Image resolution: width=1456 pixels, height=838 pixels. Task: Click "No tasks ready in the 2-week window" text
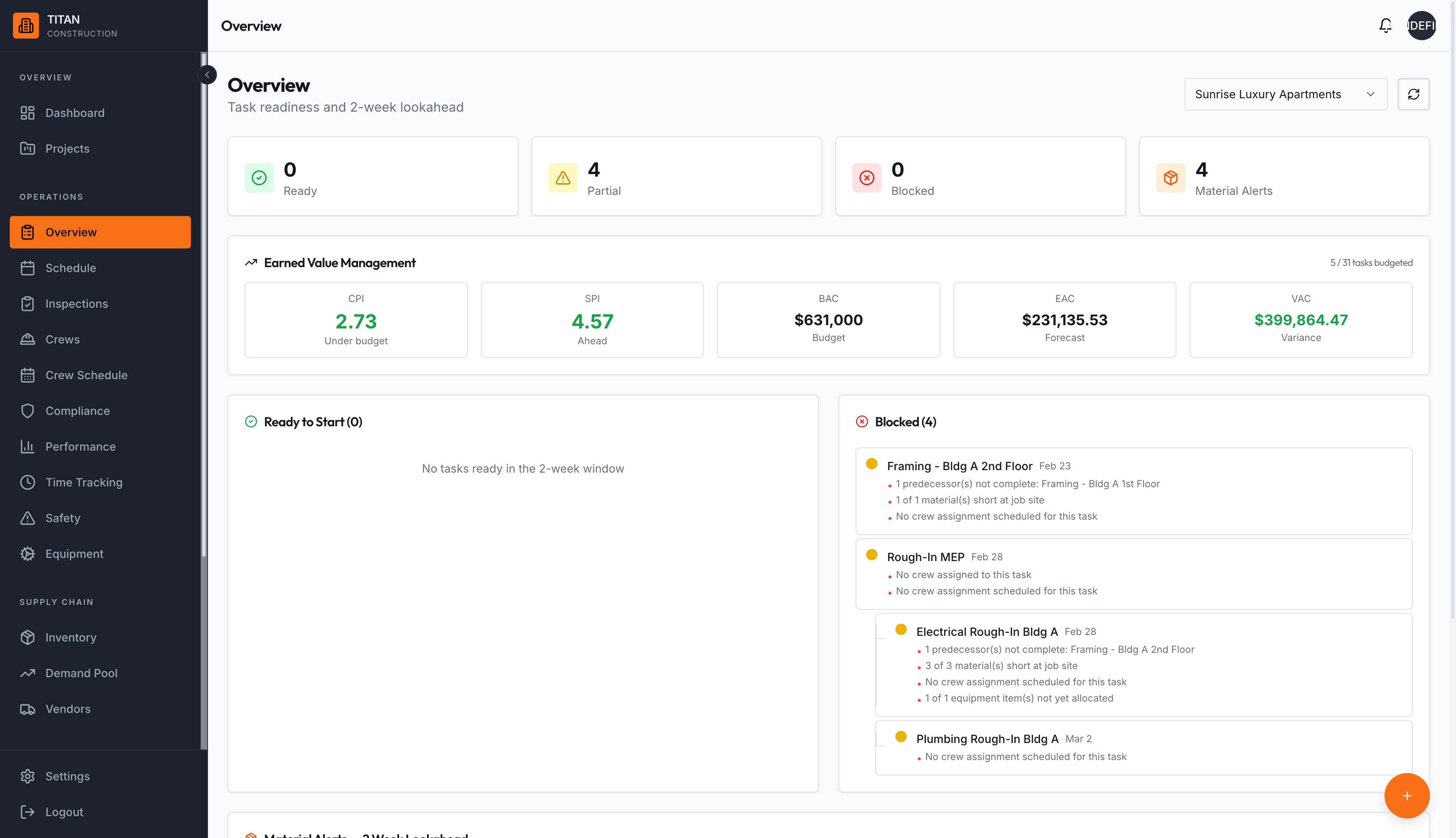click(x=523, y=469)
